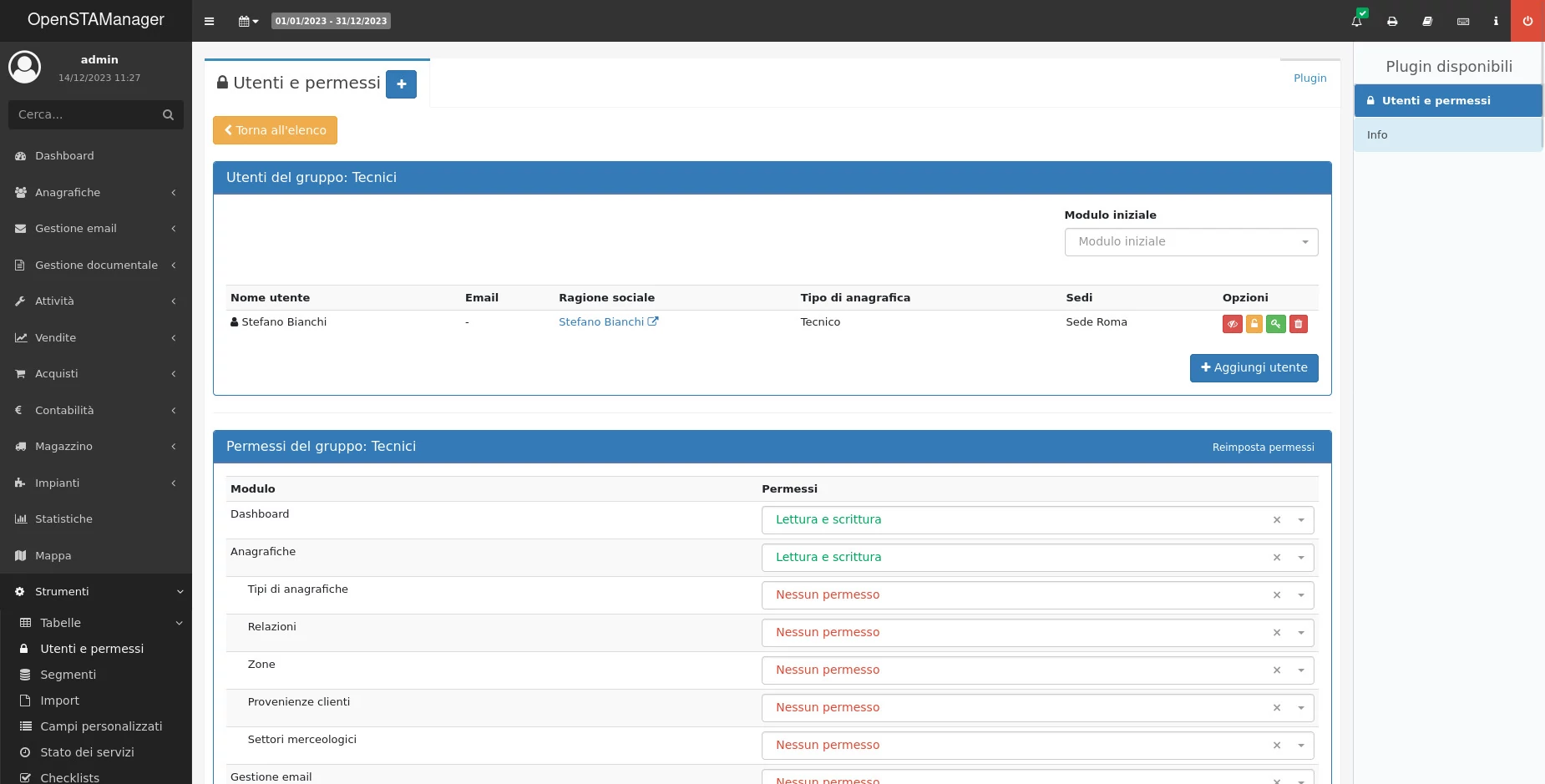Click Aggiungi utente button
This screenshot has height=784, width=1545.
point(1254,368)
